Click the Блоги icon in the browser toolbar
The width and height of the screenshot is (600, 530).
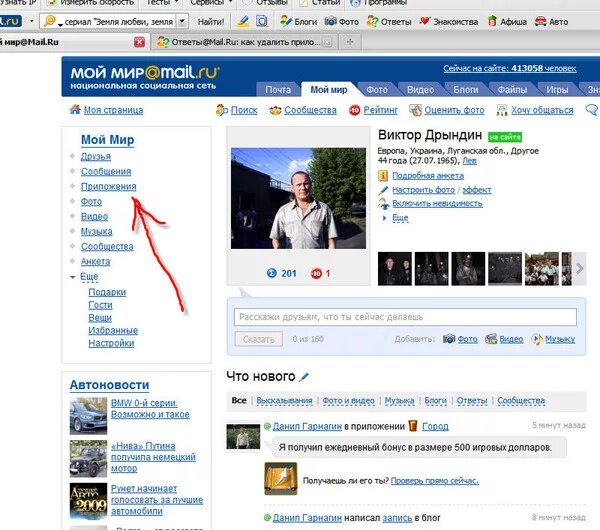tap(285, 21)
